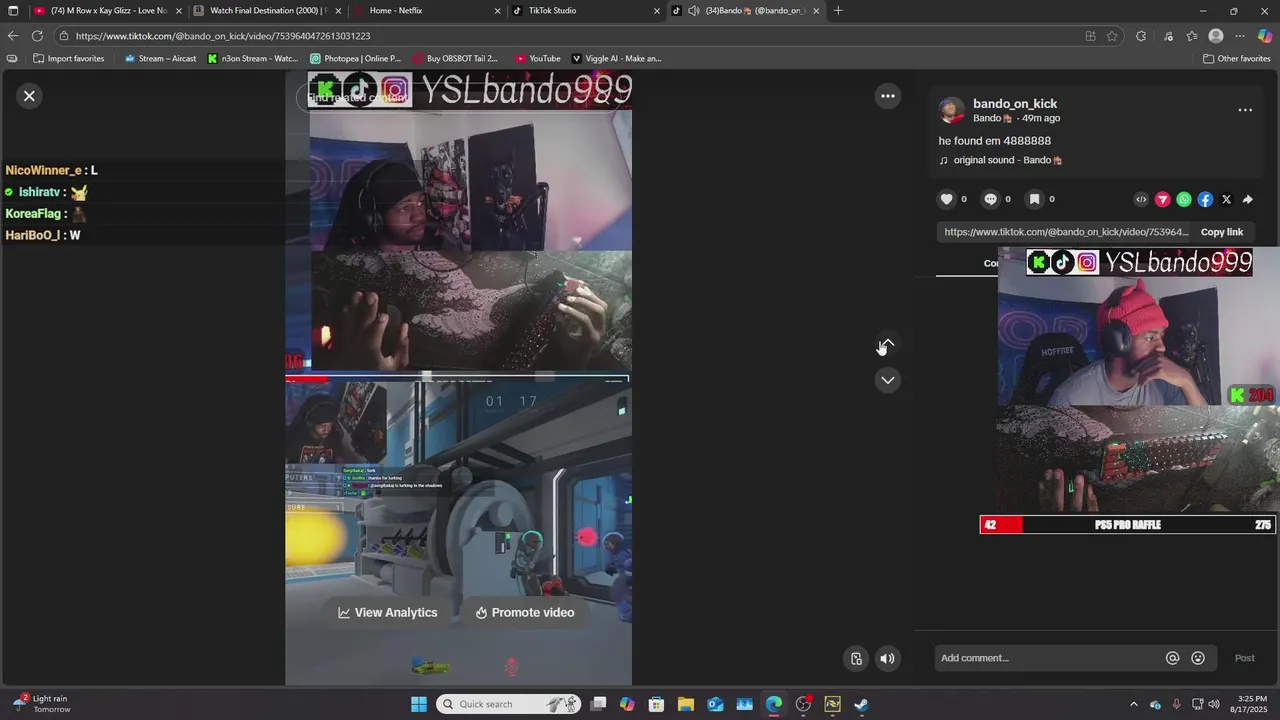Open Steam from the taskbar

click(x=862, y=704)
